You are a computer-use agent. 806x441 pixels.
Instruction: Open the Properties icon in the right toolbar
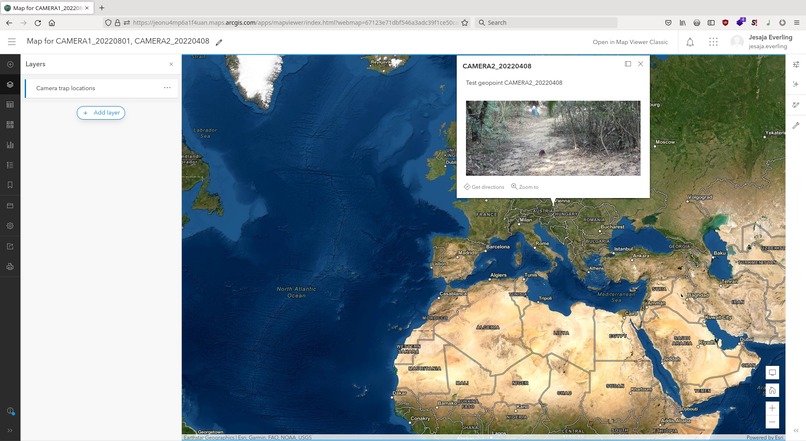tap(796, 64)
